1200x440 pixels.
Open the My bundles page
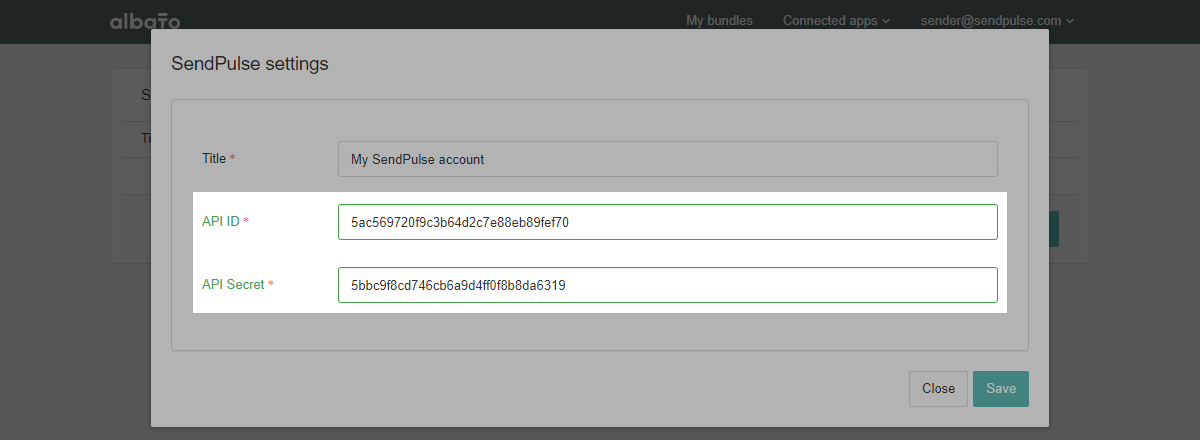[719, 20]
